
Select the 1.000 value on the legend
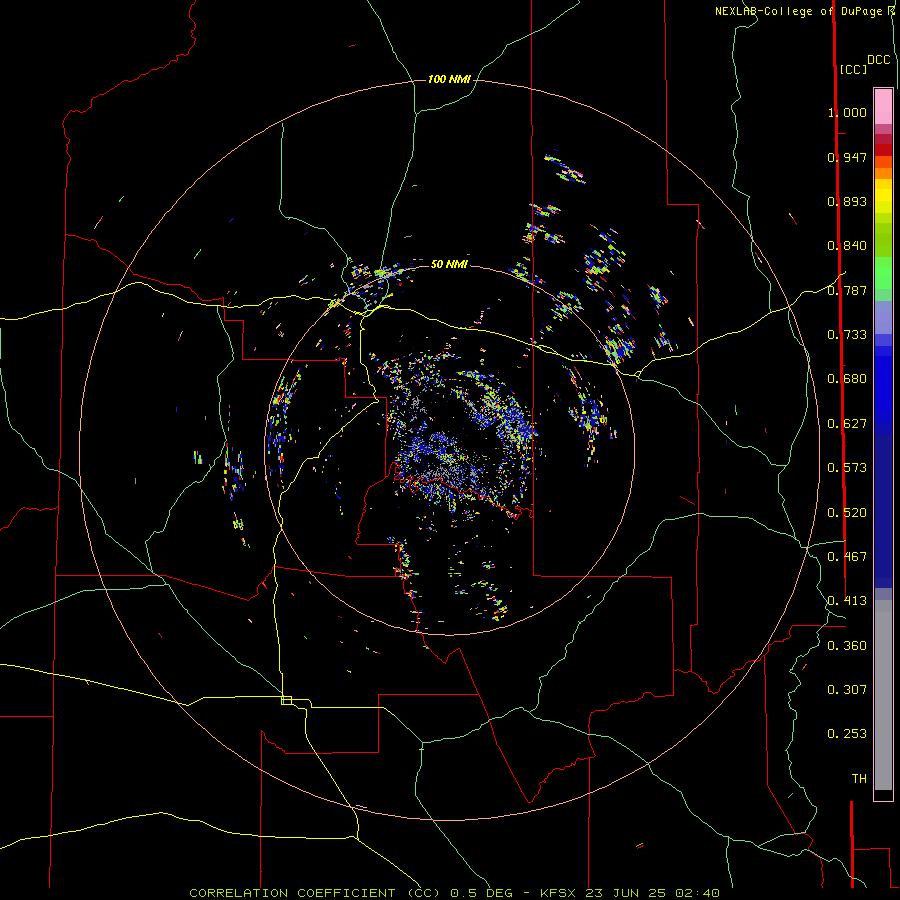847,112
